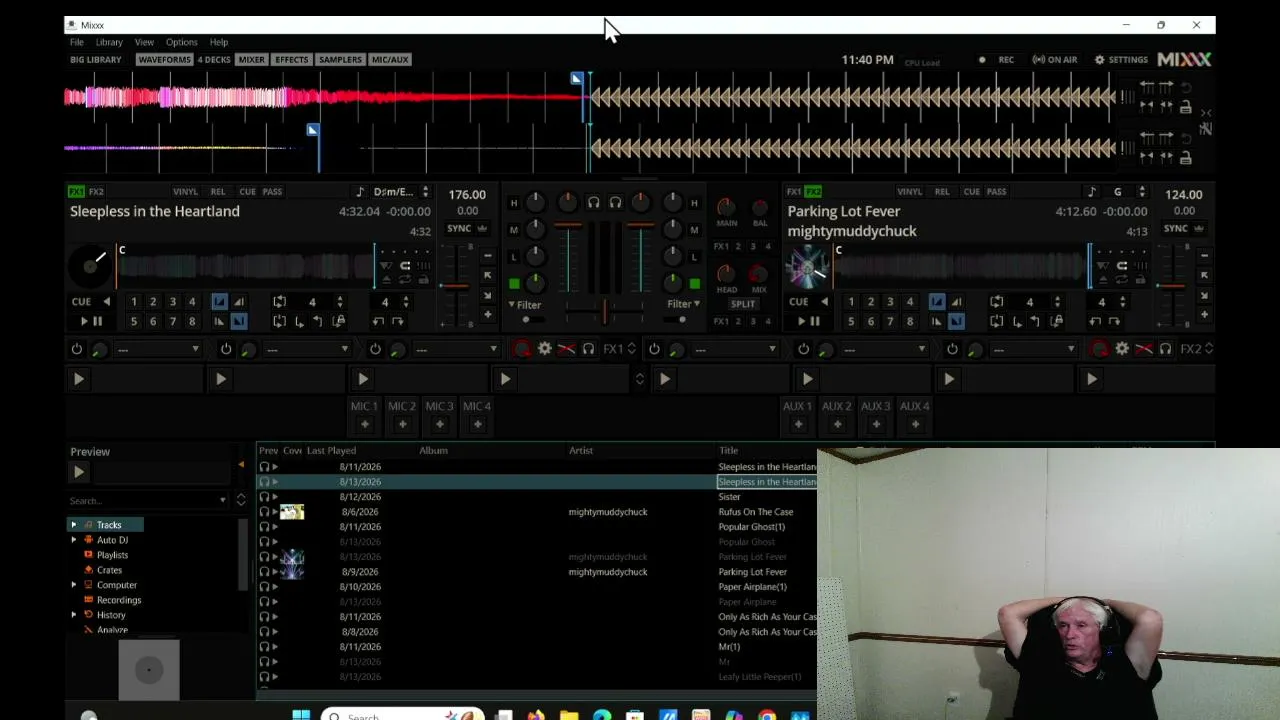The image size is (1280, 720).
Task: Toggle ON AIR broadcasting
Action: tap(1055, 60)
